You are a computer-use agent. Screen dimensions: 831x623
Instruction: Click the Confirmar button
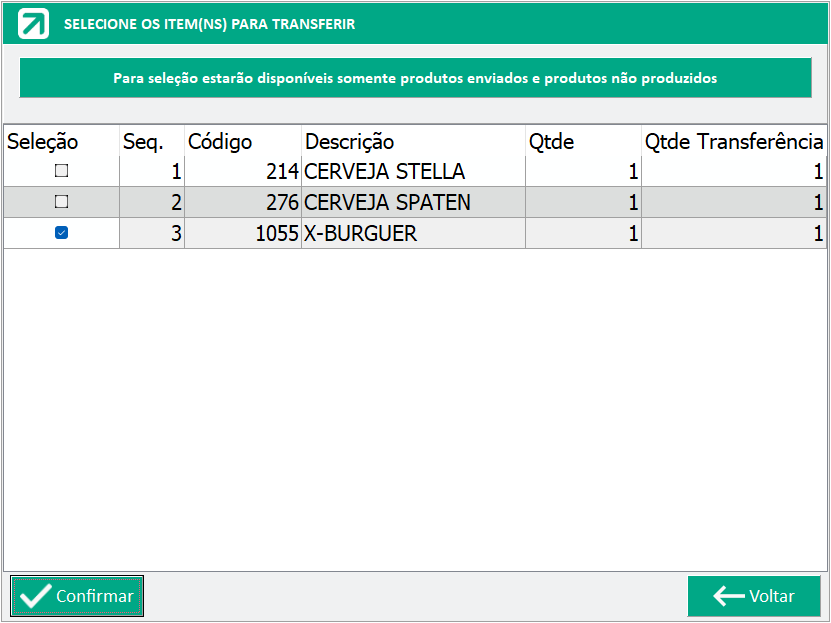(77, 596)
